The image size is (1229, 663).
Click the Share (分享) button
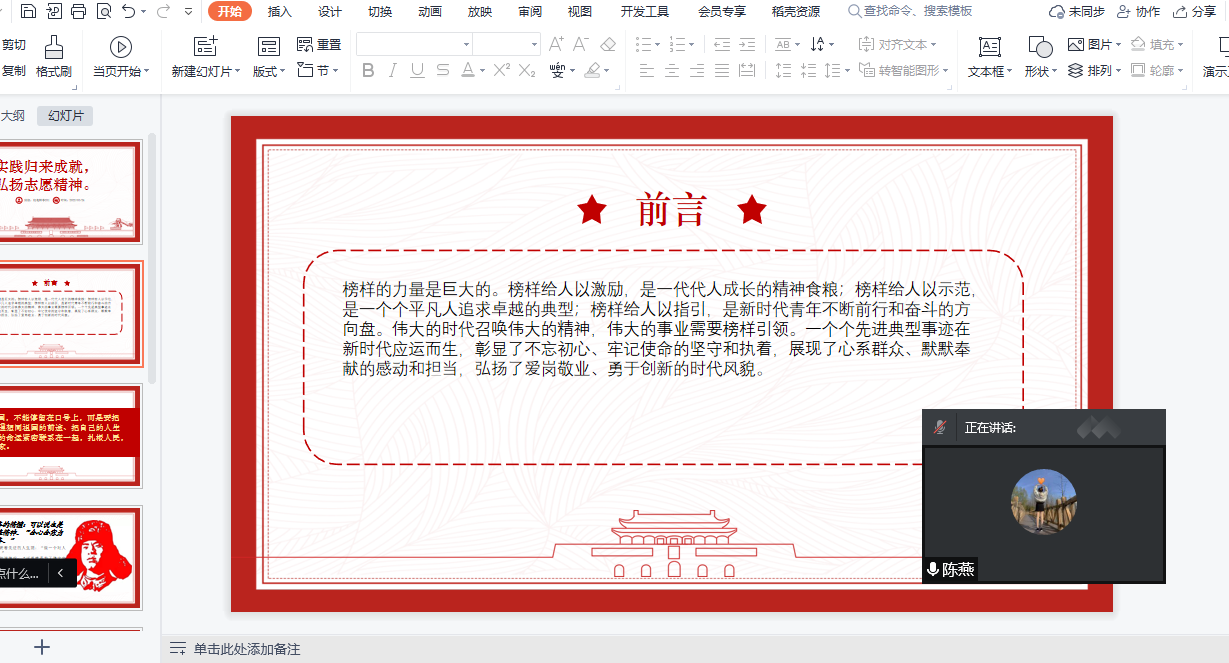pos(1194,12)
